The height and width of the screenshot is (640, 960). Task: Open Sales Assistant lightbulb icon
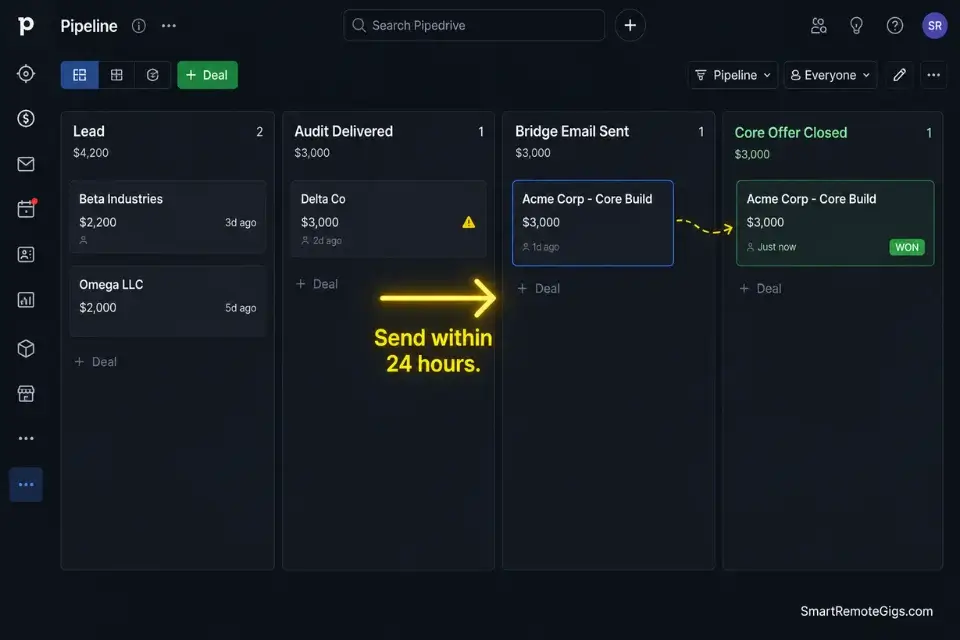point(857,26)
